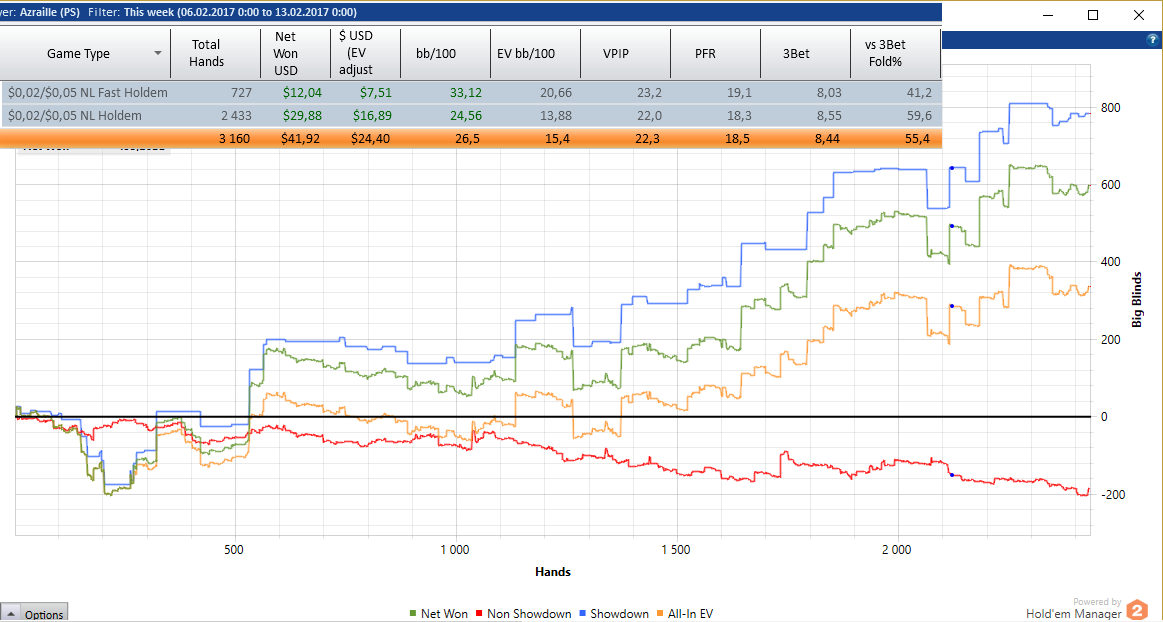
Task: Click the 20,66 EV bb/100 cell
Action: [556, 93]
